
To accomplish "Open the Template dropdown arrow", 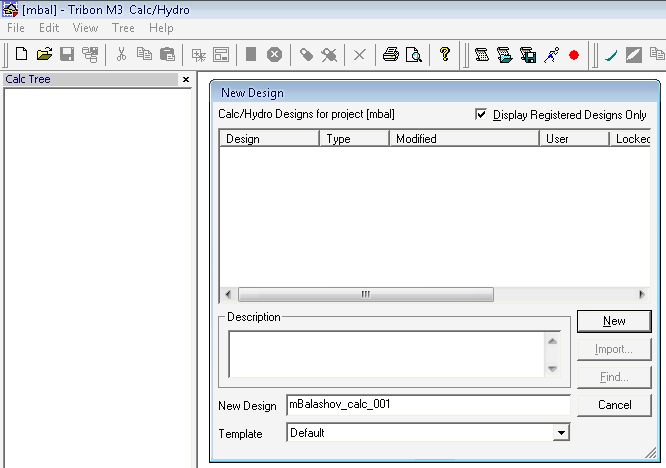I will pyautogui.click(x=561, y=433).
